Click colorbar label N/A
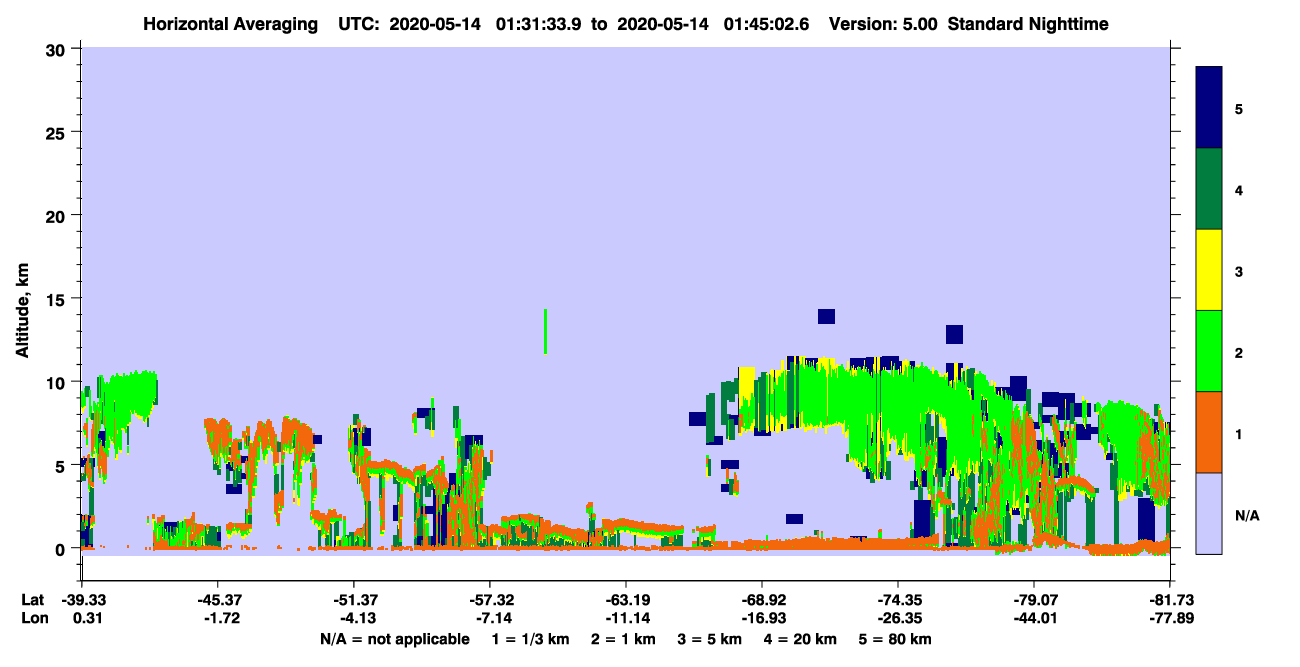The height and width of the screenshot is (667, 1300). coord(1246,514)
